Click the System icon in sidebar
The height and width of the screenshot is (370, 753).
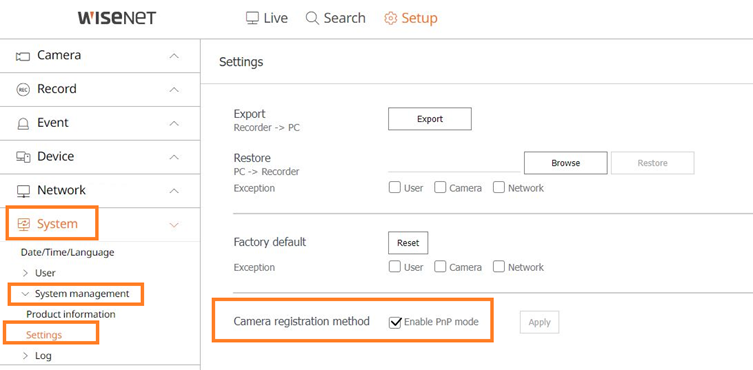point(23,224)
